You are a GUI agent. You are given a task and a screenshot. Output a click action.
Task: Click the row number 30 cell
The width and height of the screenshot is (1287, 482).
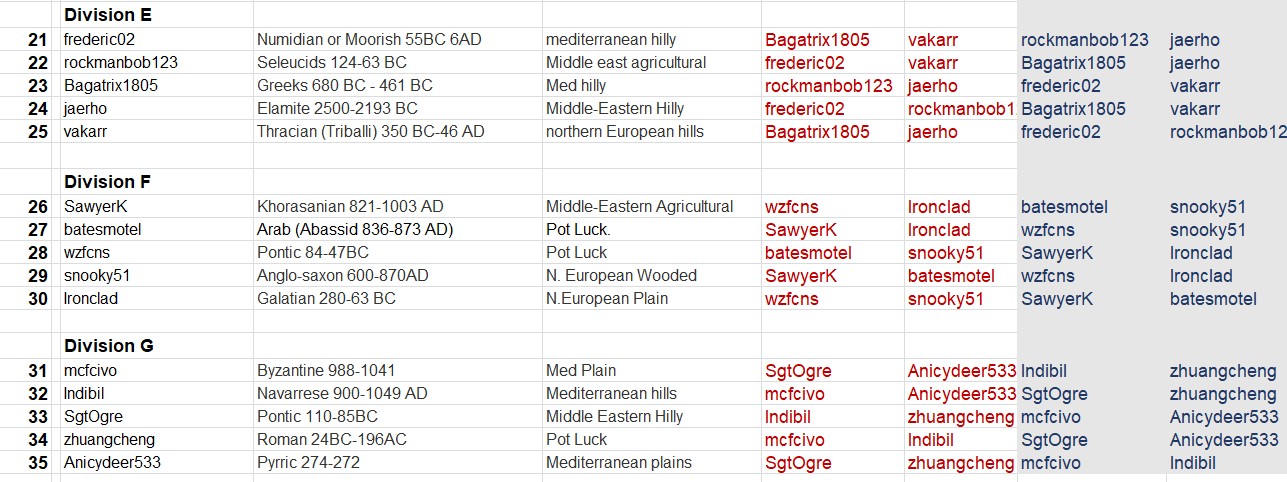coord(37,299)
